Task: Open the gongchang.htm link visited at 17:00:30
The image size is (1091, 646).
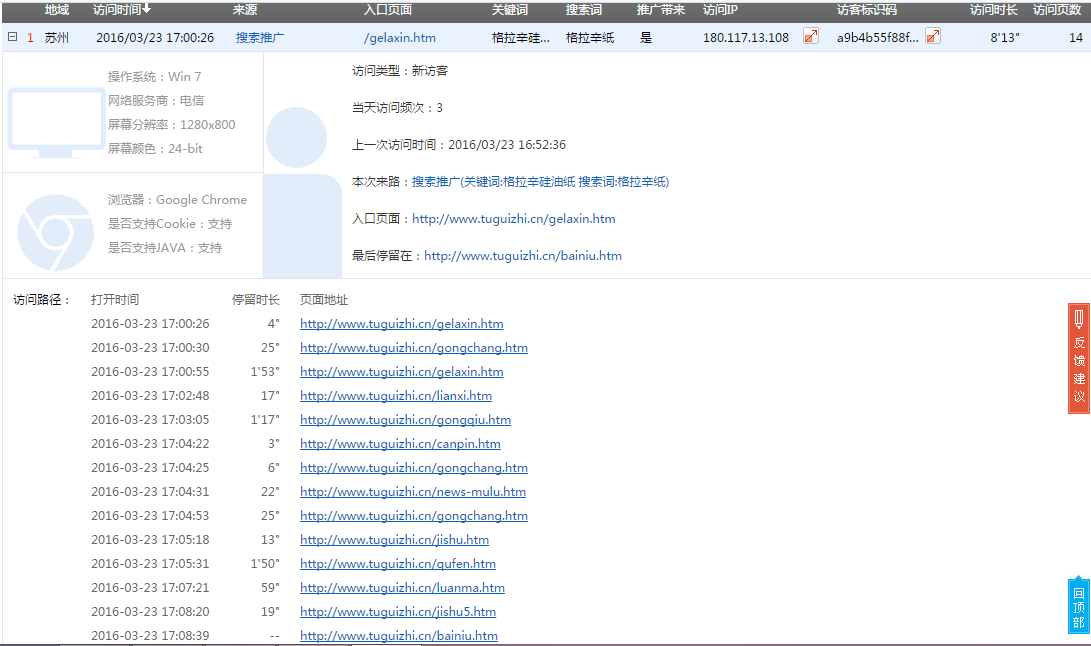Action: click(x=413, y=347)
